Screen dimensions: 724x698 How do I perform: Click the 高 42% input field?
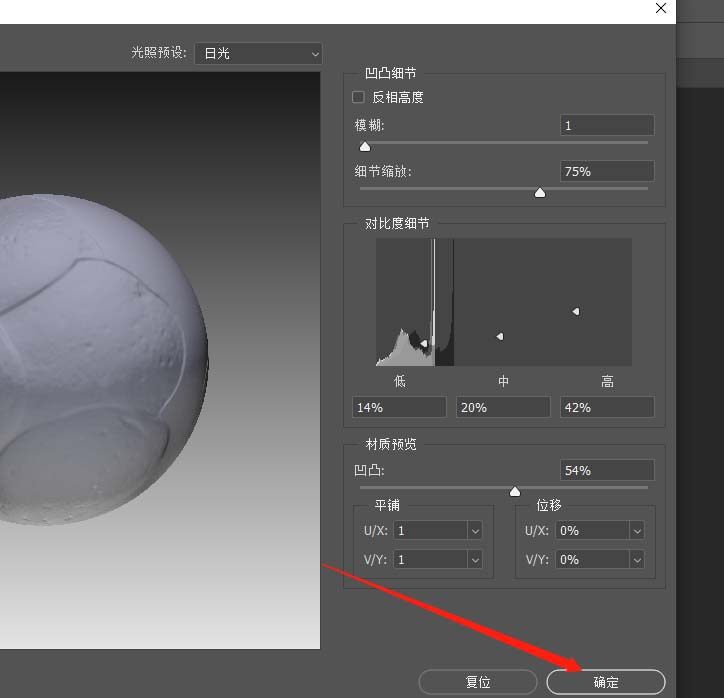tap(606, 407)
